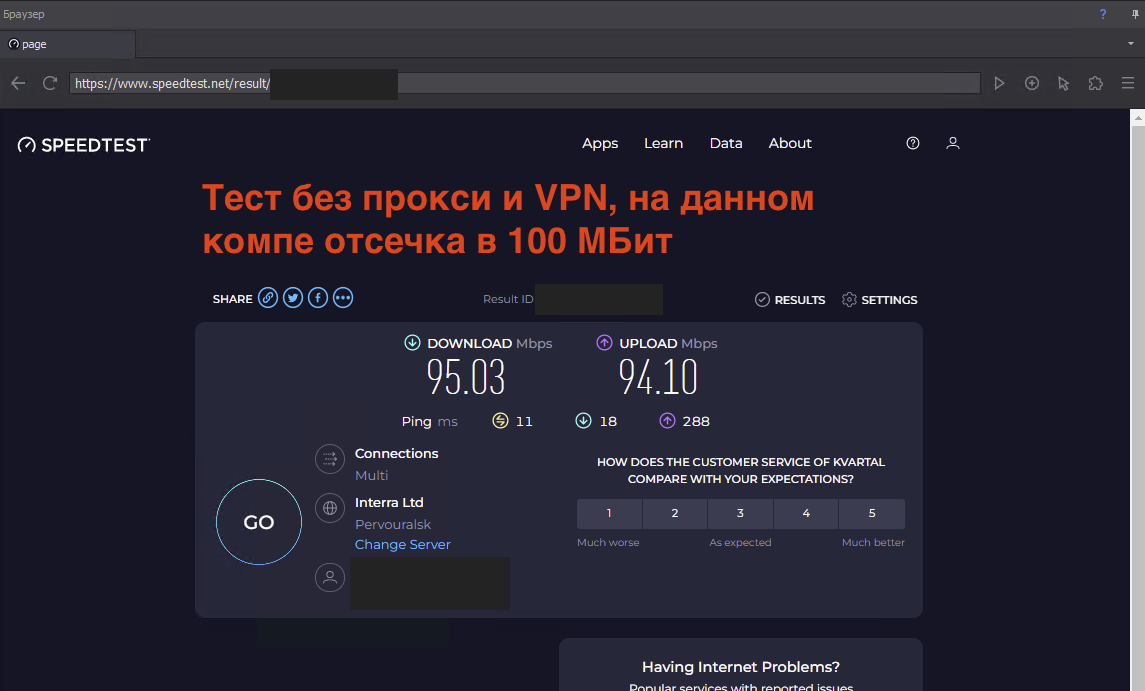Open the Data menu item

pos(725,143)
